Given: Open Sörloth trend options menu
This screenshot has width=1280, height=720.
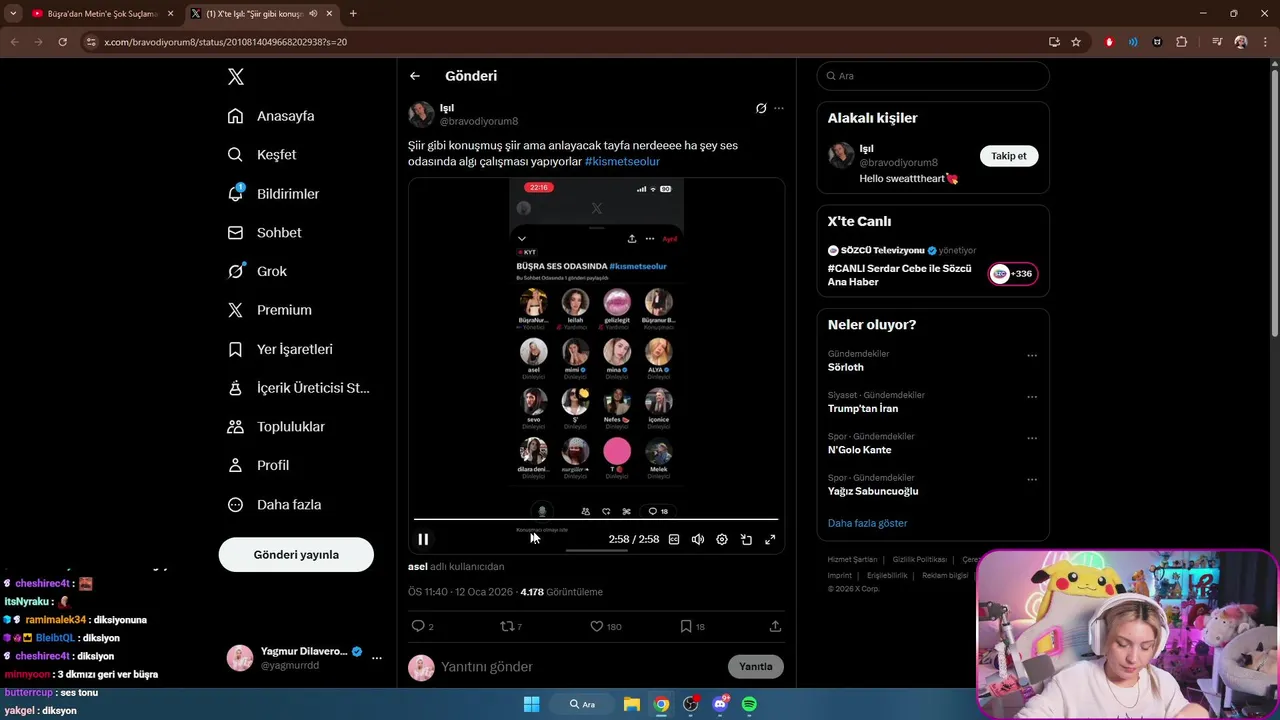Looking at the screenshot, I should pyautogui.click(x=1032, y=355).
